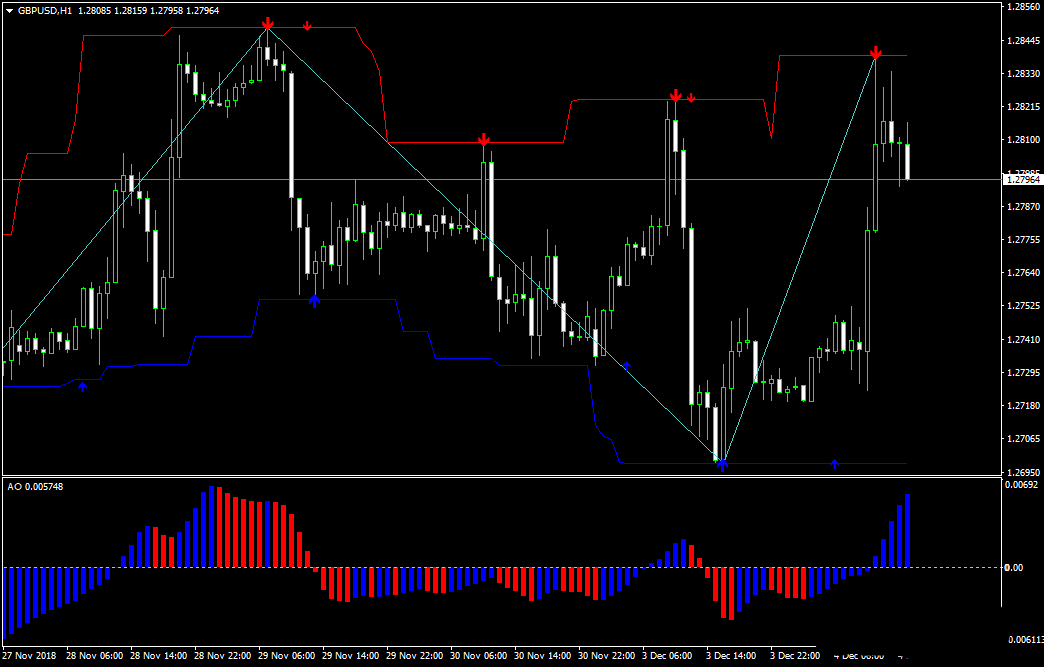The height and width of the screenshot is (667, 1044).
Task: Select the small blue arrow at bottom right
Action: pyautogui.click(x=835, y=464)
